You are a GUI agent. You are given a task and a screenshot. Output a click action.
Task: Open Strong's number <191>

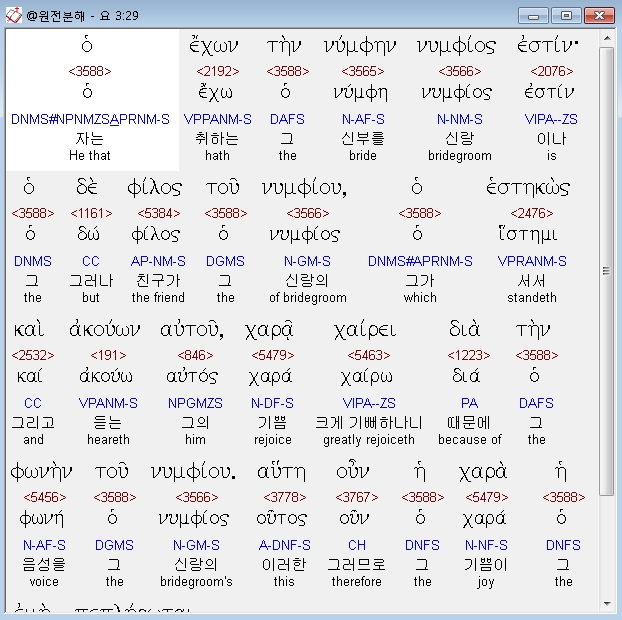(108, 355)
